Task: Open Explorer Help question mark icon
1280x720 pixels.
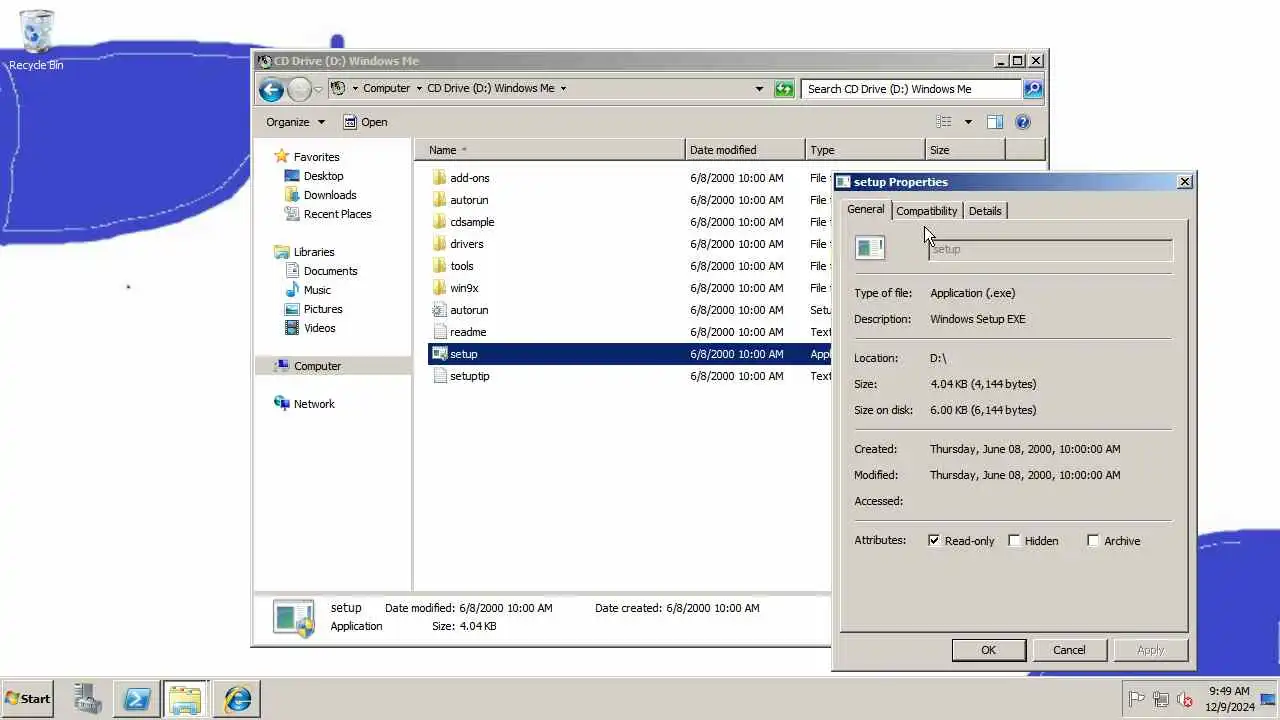Action: click(x=1023, y=122)
